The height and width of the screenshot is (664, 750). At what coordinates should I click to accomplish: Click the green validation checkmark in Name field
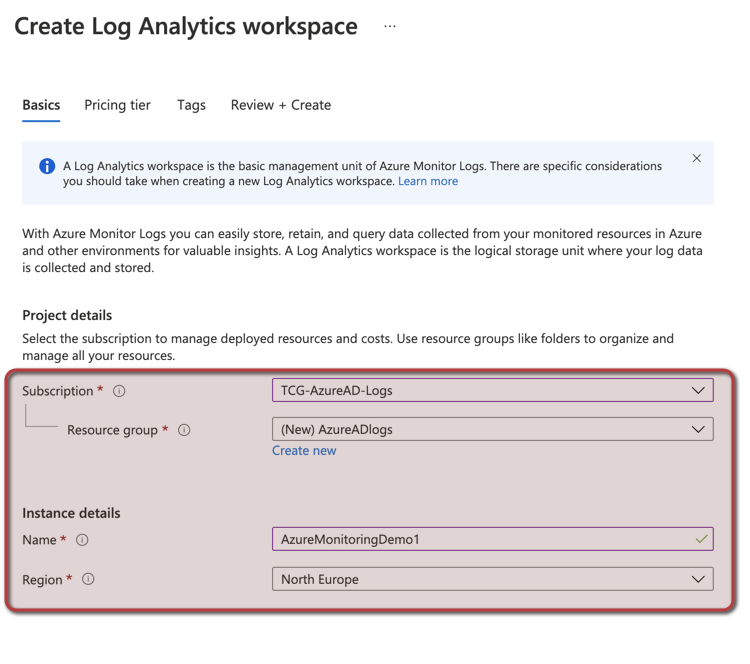pos(701,539)
